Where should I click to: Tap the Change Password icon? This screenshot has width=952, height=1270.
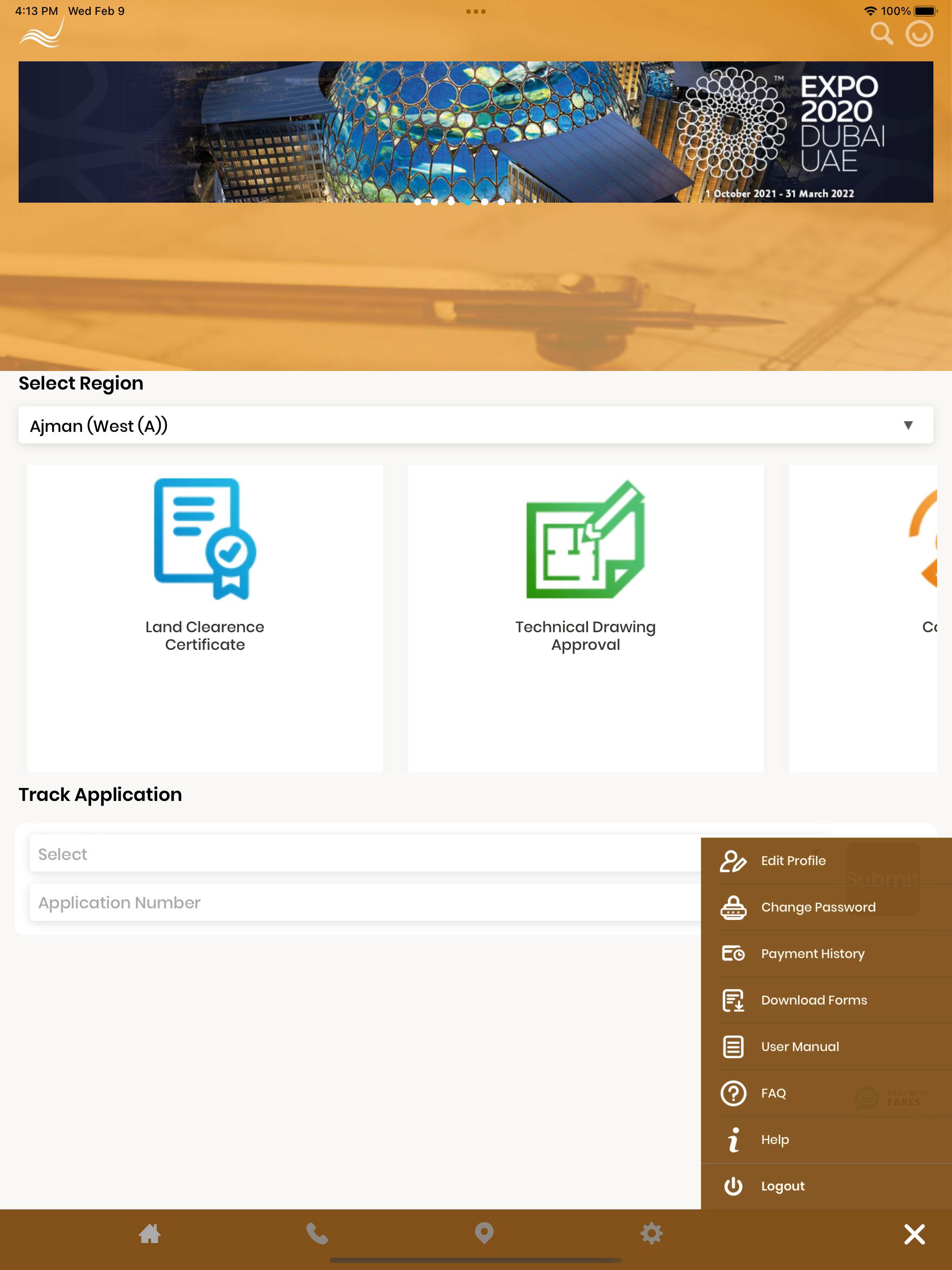point(733,907)
